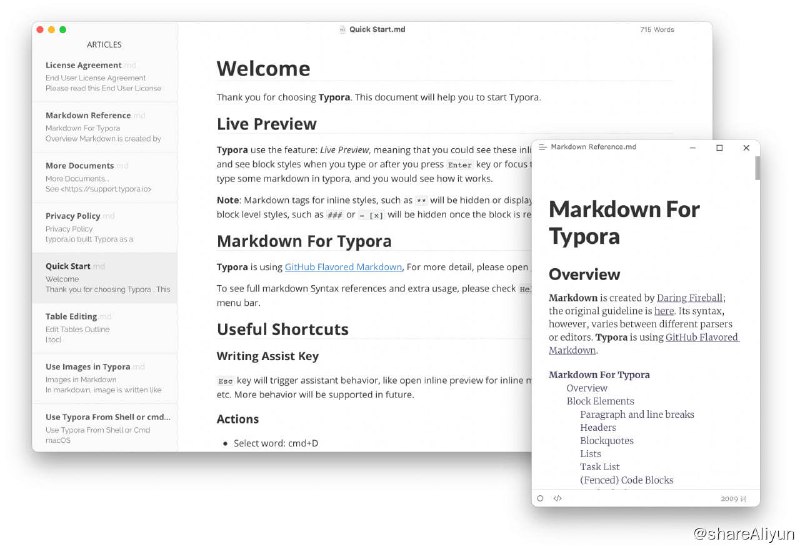Viewport: 800px width, 549px height.
Task: Jump to Block Elements in table of contents
Action: [x=600, y=401]
